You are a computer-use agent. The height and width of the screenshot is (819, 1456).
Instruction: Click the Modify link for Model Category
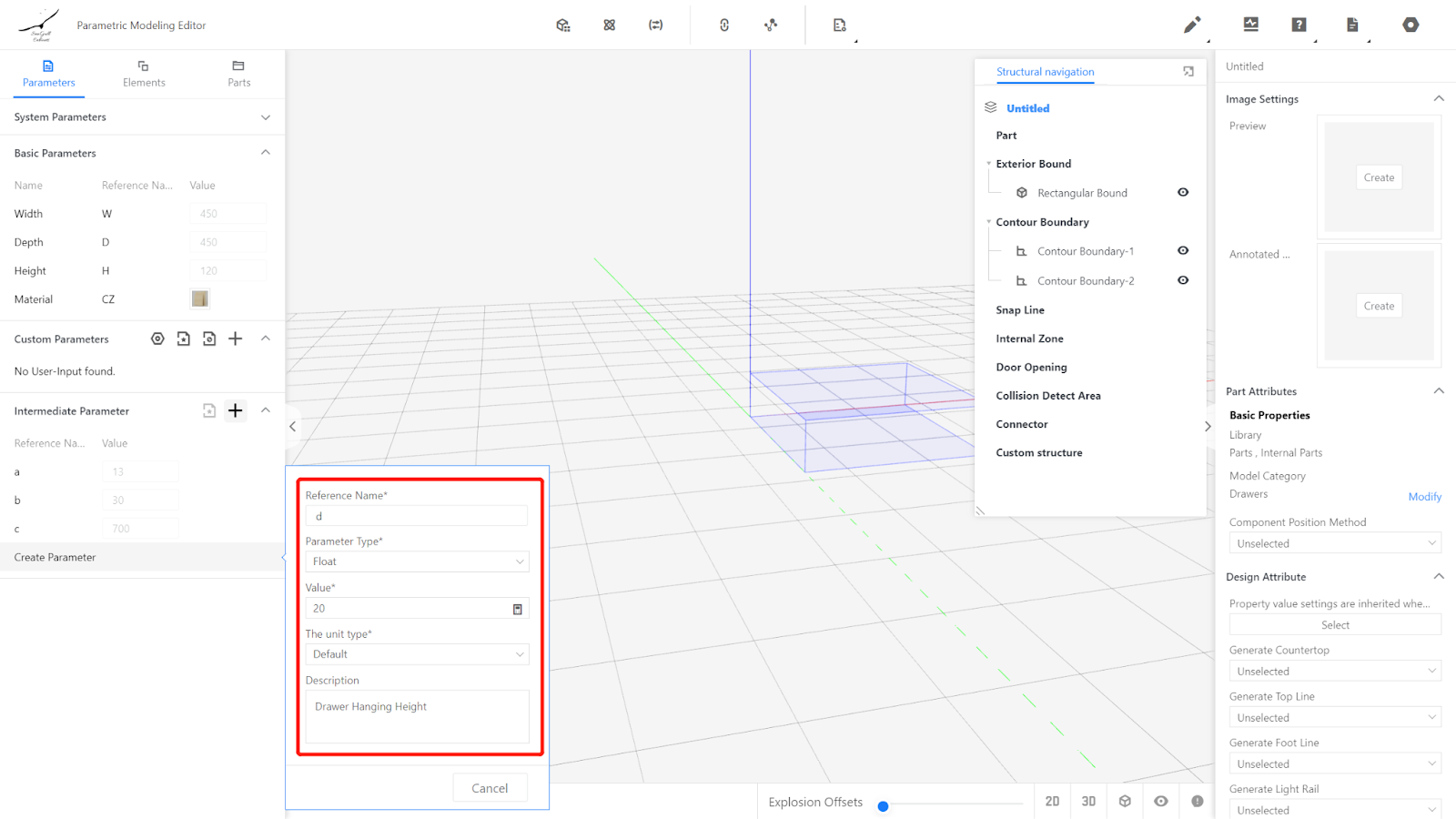(1424, 497)
